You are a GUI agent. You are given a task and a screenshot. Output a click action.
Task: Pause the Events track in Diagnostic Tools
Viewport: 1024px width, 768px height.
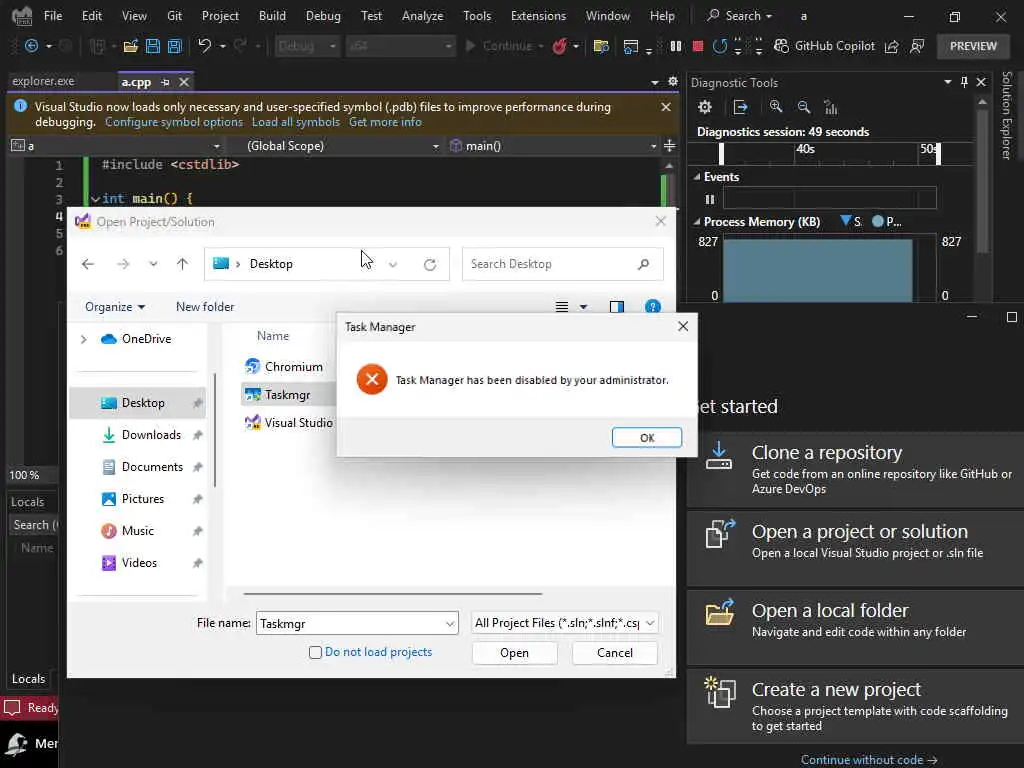click(710, 199)
